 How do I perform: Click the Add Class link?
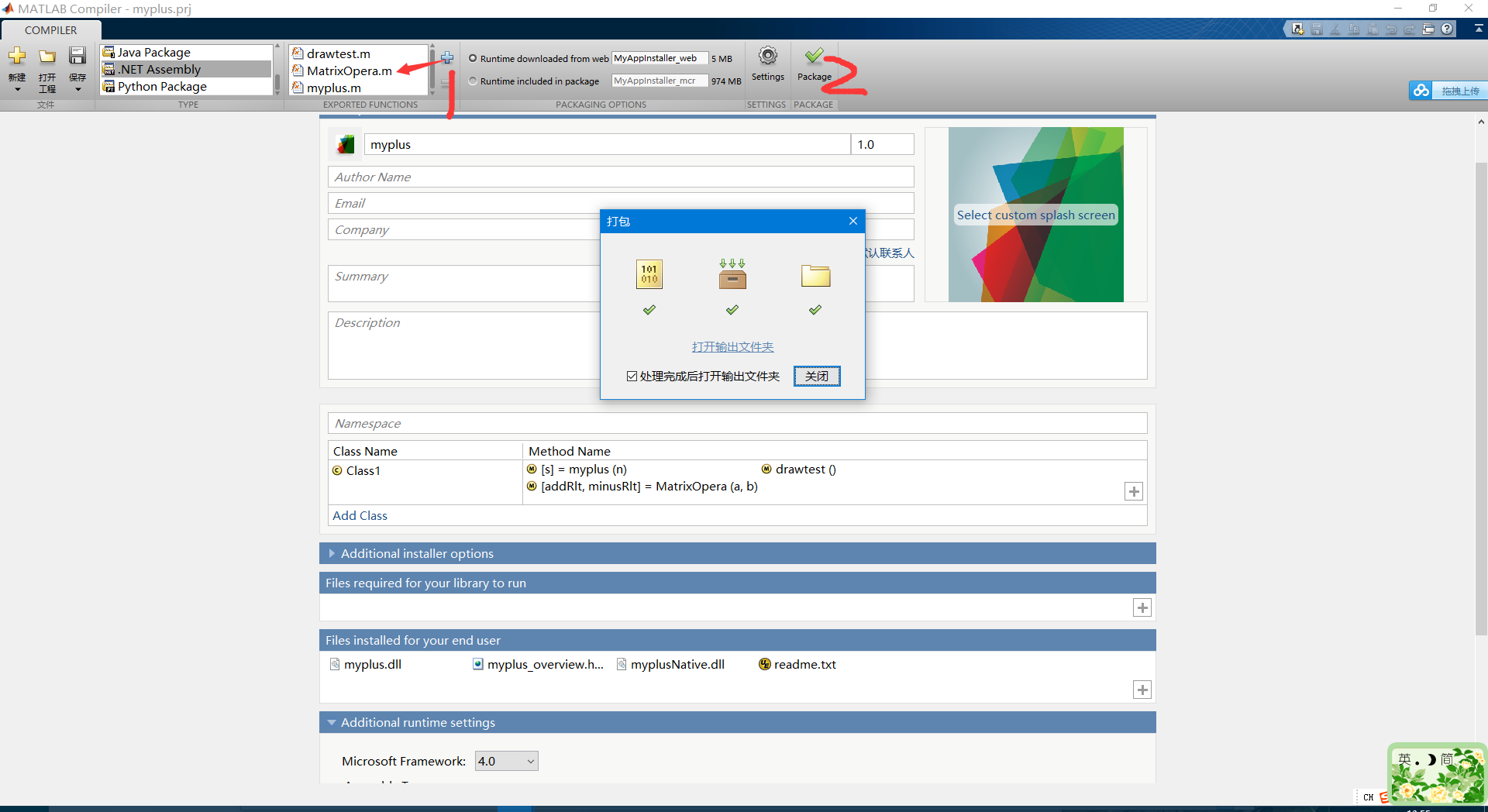coord(360,515)
